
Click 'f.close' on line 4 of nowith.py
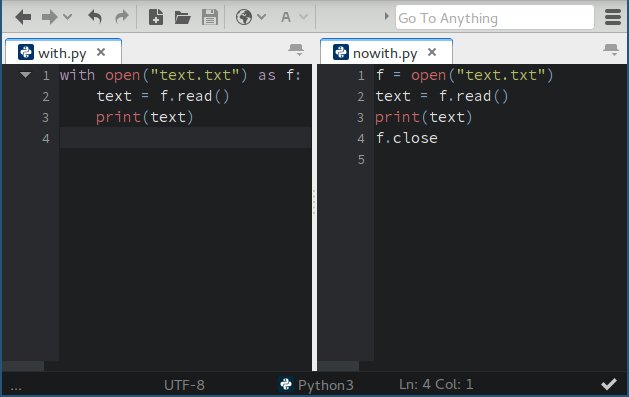407,138
